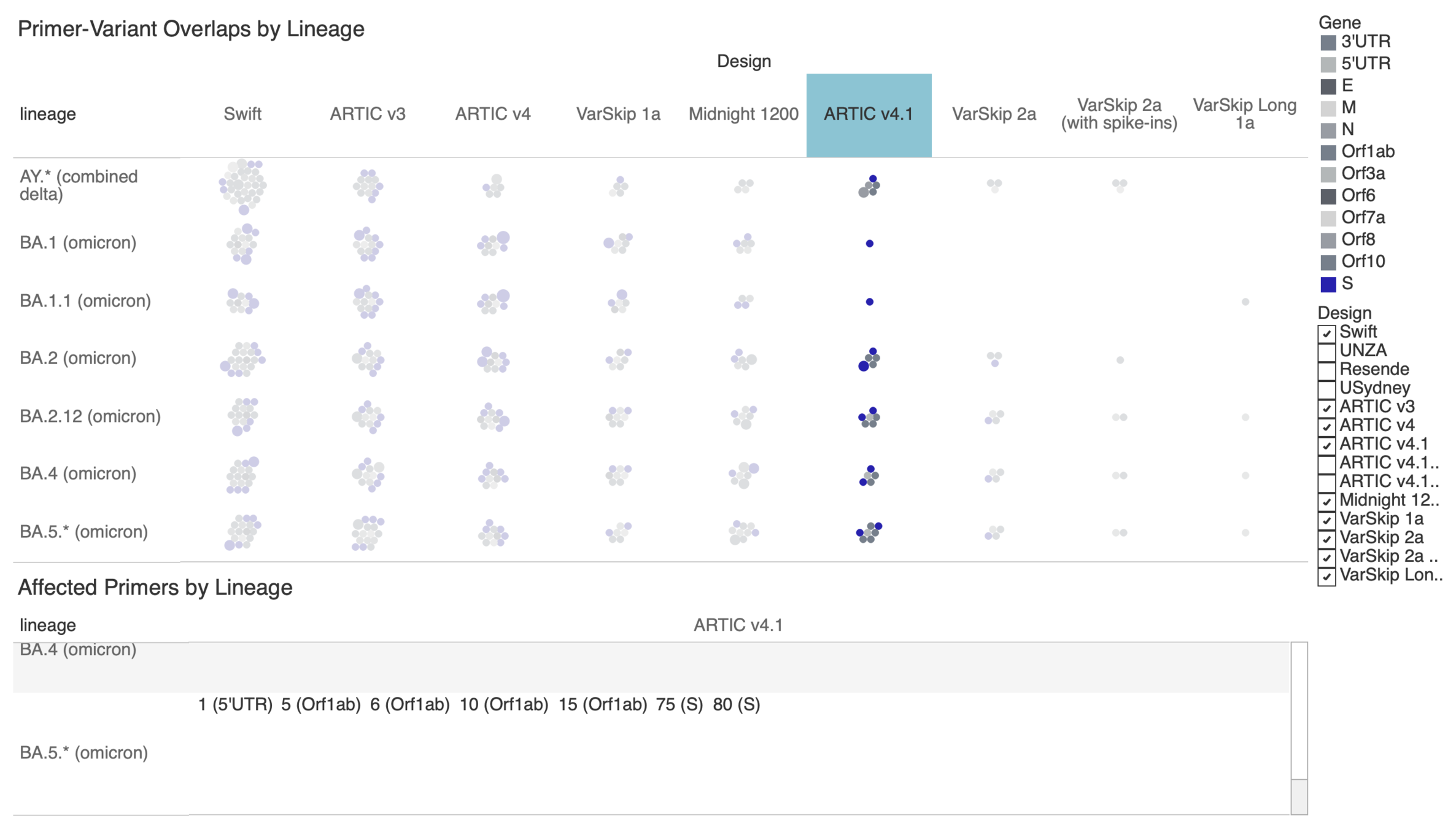Click the Orf1ab gene legend swatch
Image resolution: width=1456 pixels, height=829 pixels.
click(x=1328, y=152)
